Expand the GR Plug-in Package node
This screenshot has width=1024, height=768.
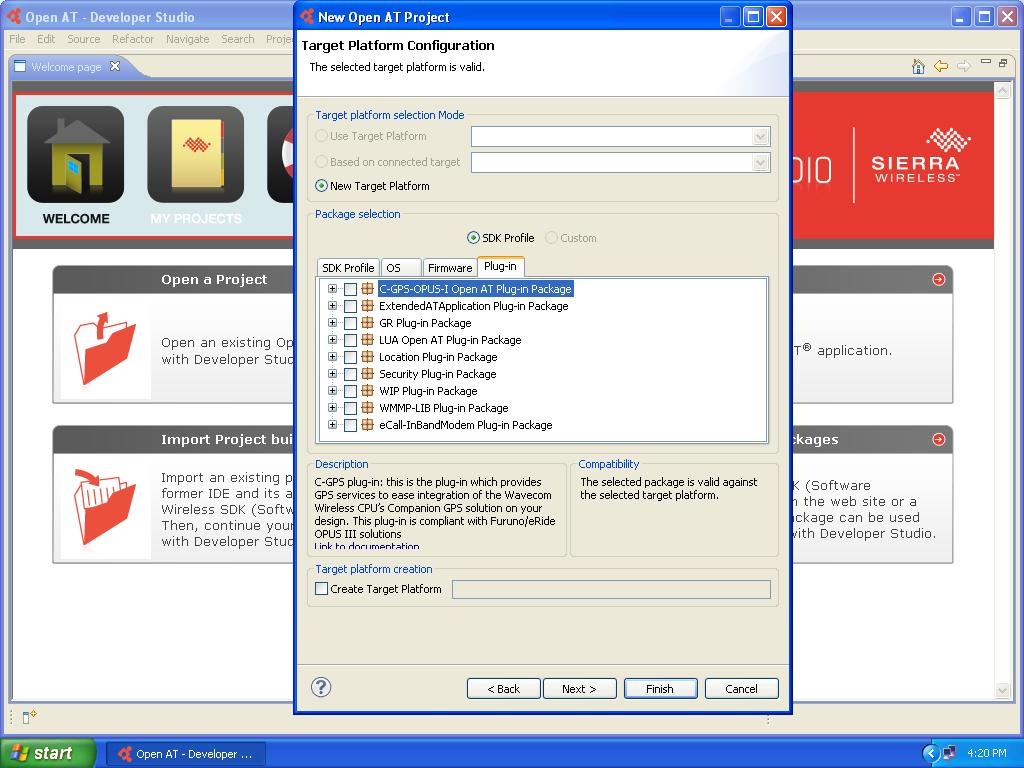pos(332,323)
